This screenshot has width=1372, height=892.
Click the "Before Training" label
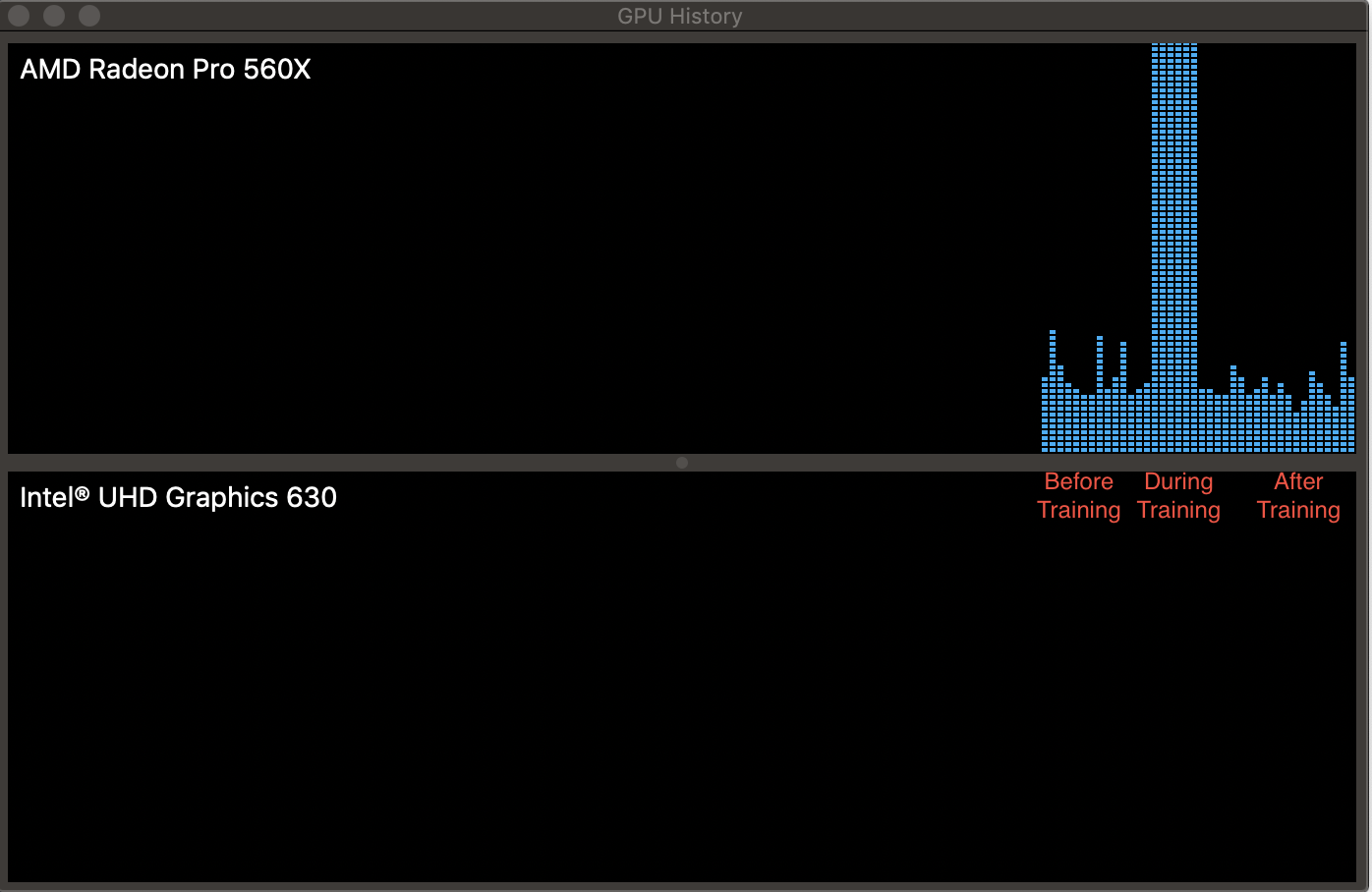[x=1078, y=495]
